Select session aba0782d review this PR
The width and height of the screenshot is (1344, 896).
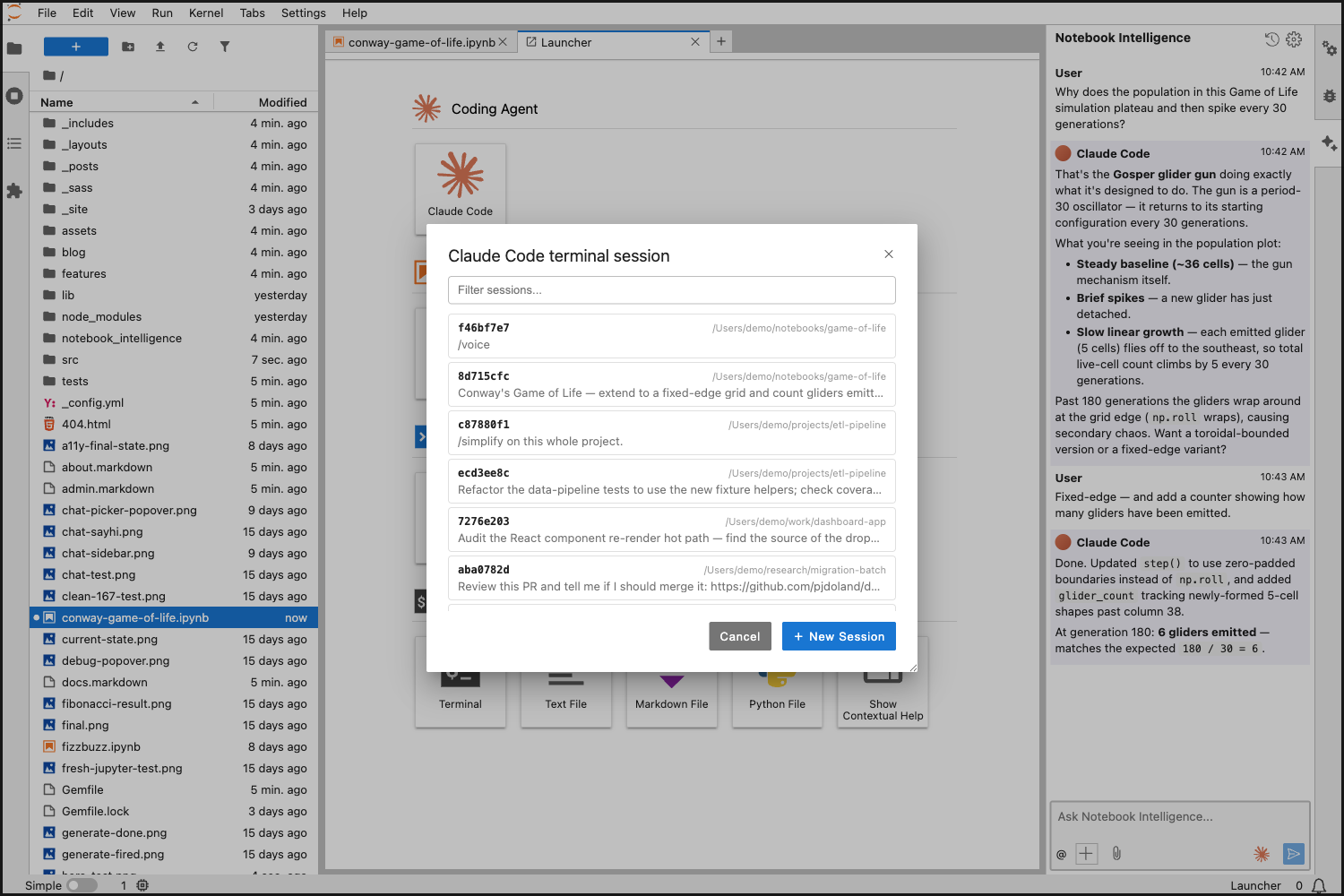click(672, 578)
